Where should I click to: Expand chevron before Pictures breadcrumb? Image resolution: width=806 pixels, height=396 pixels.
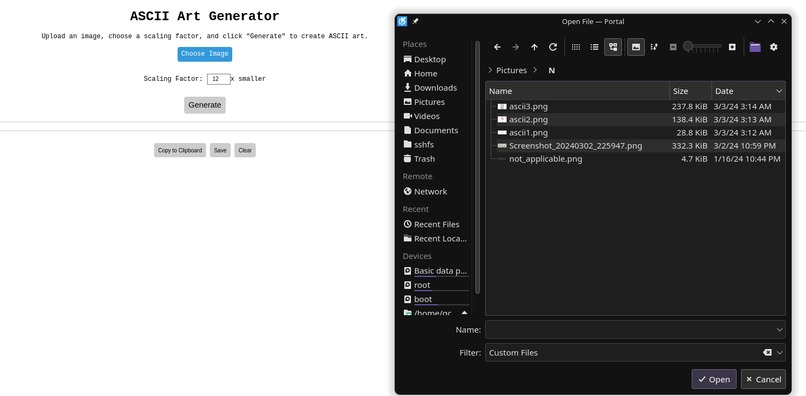pos(490,70)
